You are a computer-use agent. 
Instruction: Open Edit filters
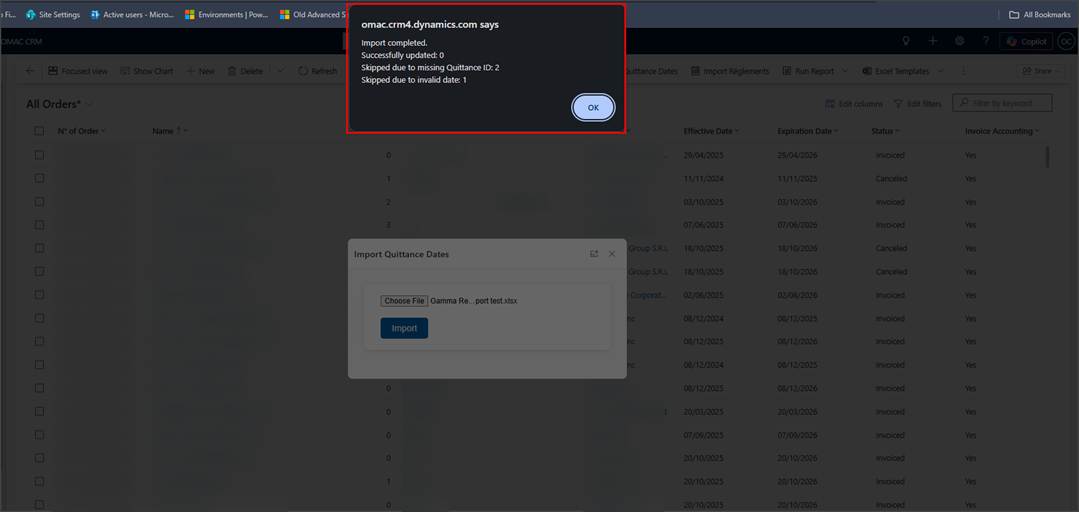917,103
